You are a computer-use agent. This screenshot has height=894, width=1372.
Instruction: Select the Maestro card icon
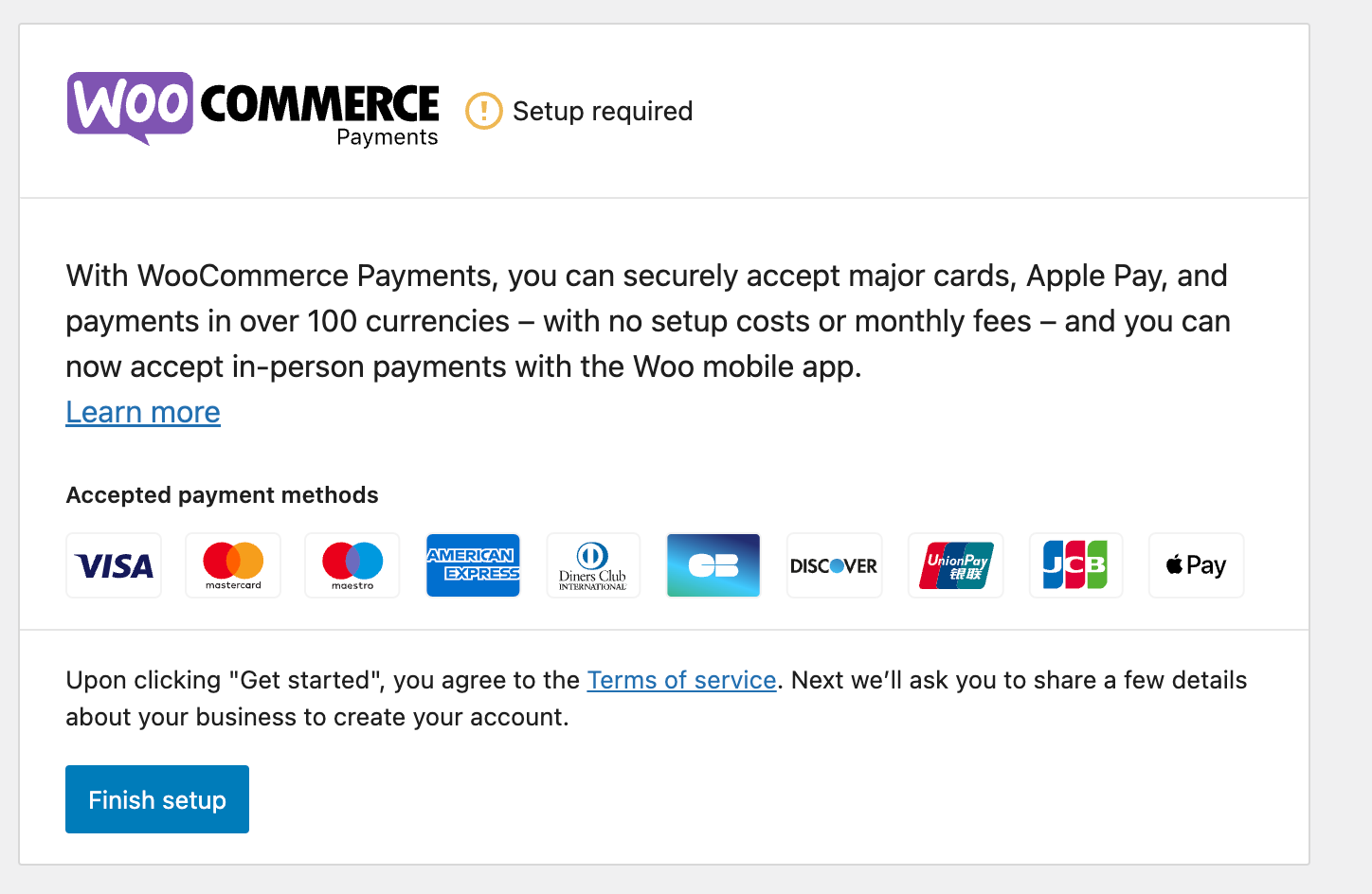(352, 565)
